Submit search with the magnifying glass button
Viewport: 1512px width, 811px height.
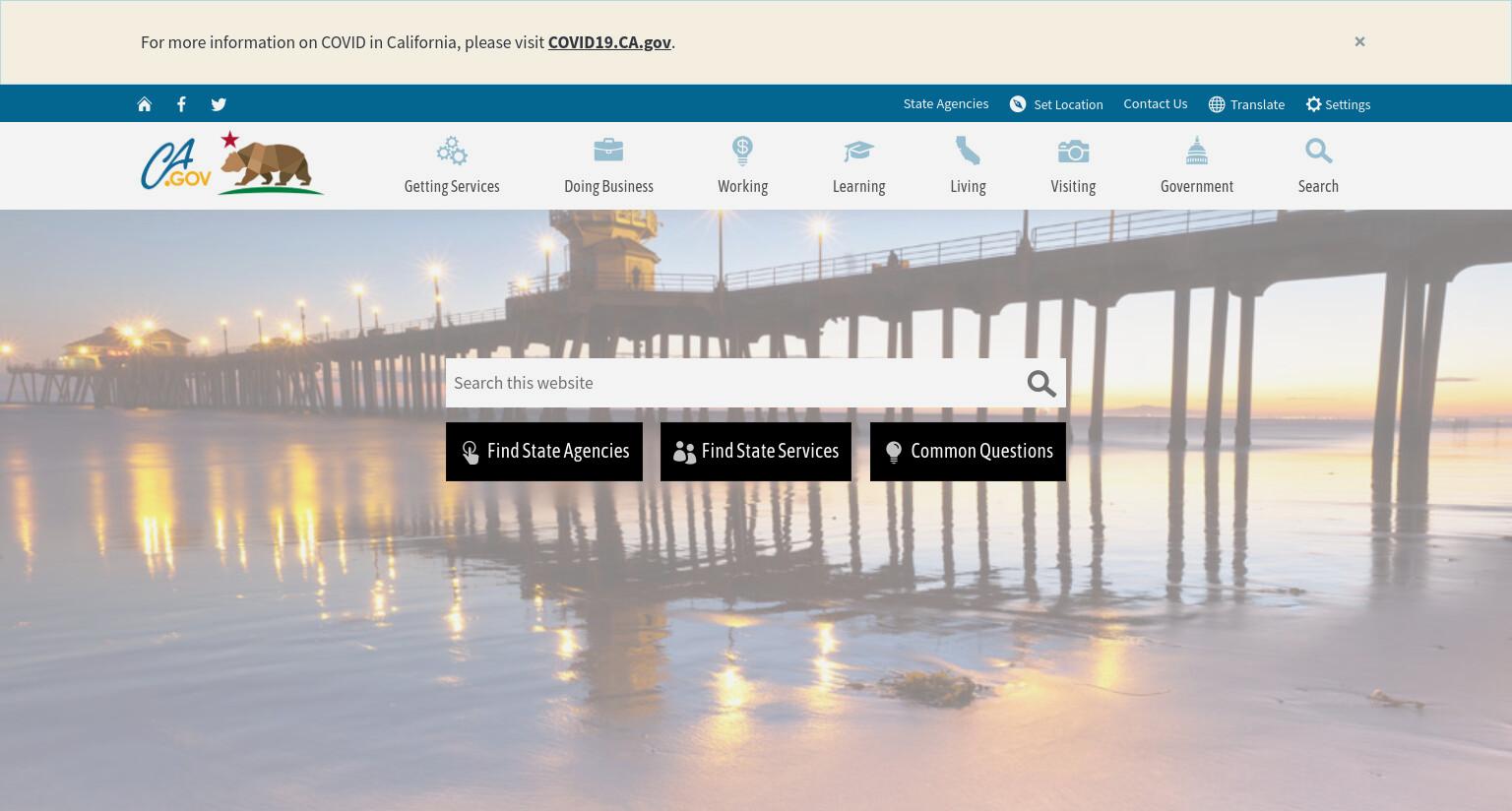1041,384
